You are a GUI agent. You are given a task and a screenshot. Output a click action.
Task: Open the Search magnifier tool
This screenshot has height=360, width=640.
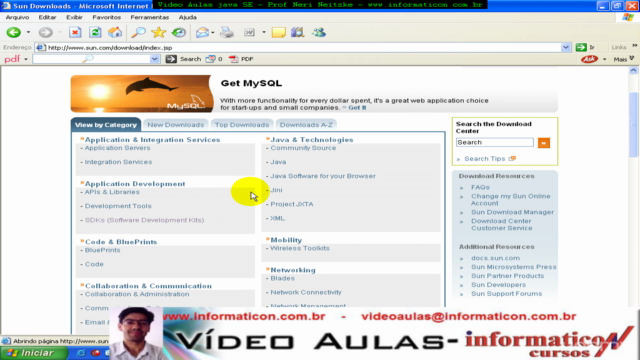(x=139, y=32)
